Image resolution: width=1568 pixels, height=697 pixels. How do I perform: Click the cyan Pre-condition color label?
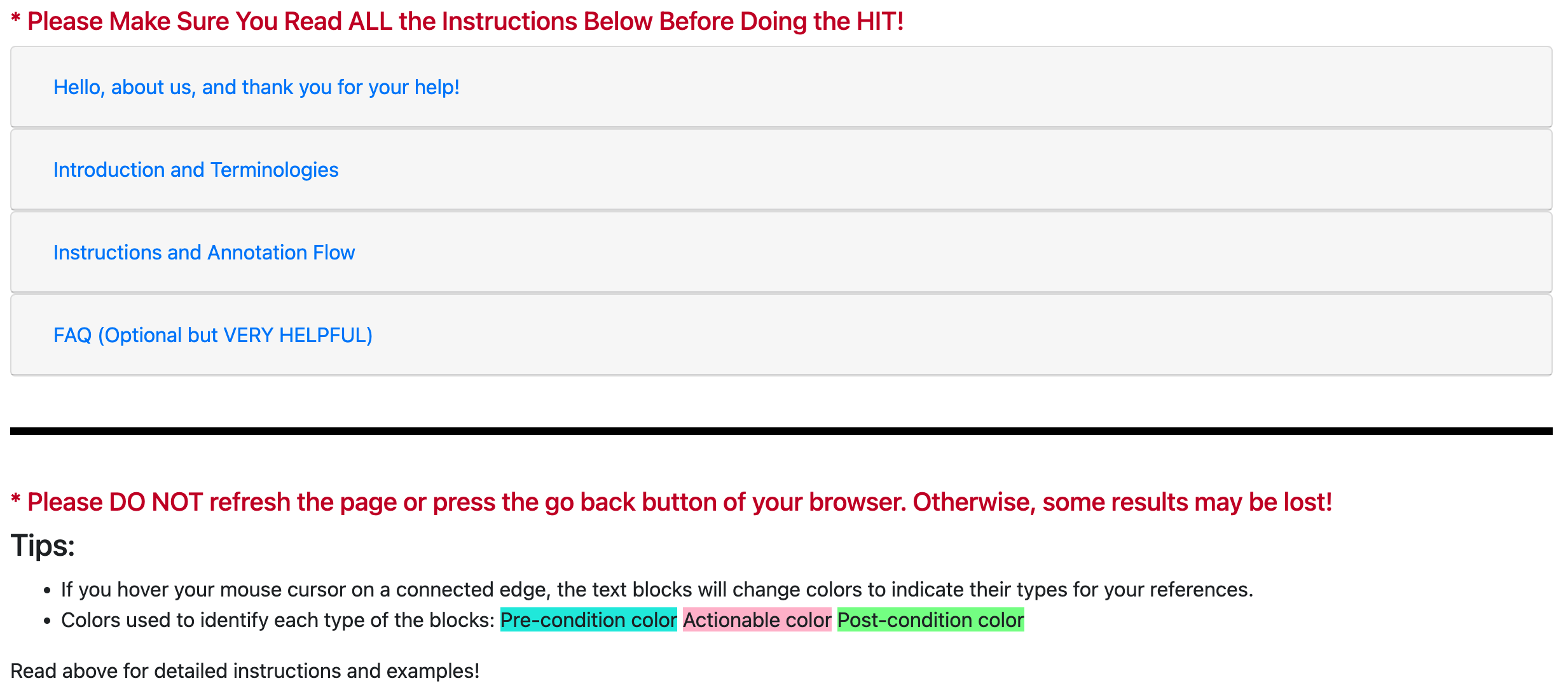(588, 620)
